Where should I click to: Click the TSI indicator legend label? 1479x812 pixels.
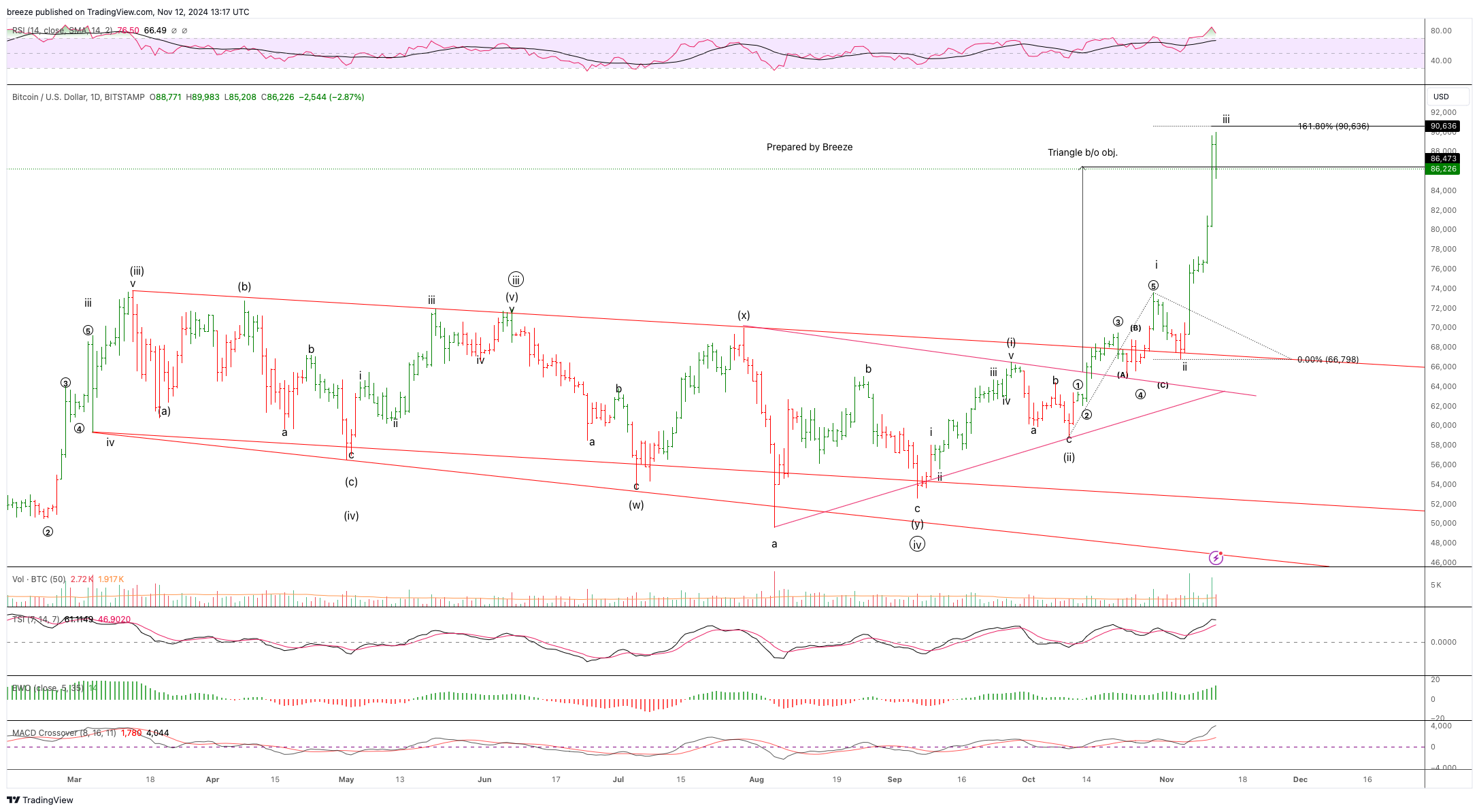35,620
